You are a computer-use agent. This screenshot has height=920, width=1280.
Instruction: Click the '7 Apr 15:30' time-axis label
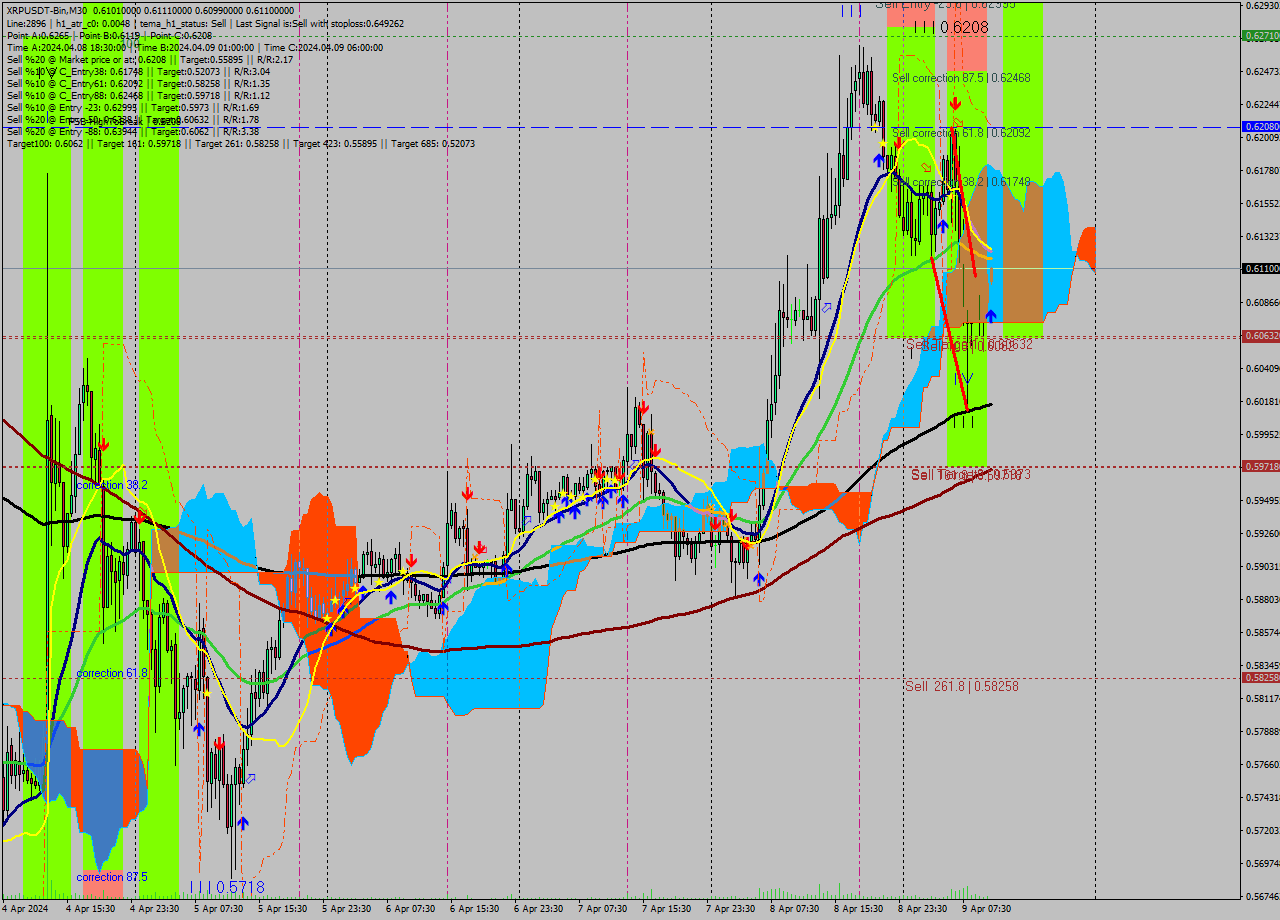[x=666, y=909]
